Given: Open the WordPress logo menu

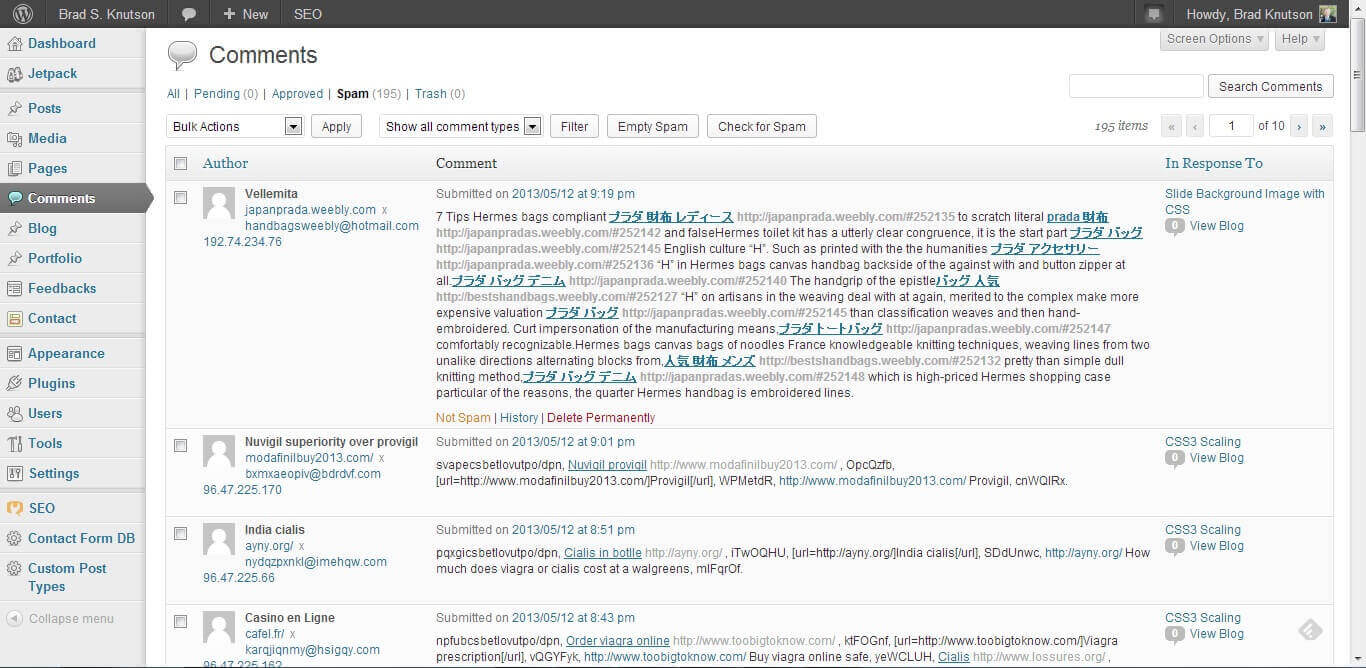Looking at the screenshot, I should click(22, 14).
